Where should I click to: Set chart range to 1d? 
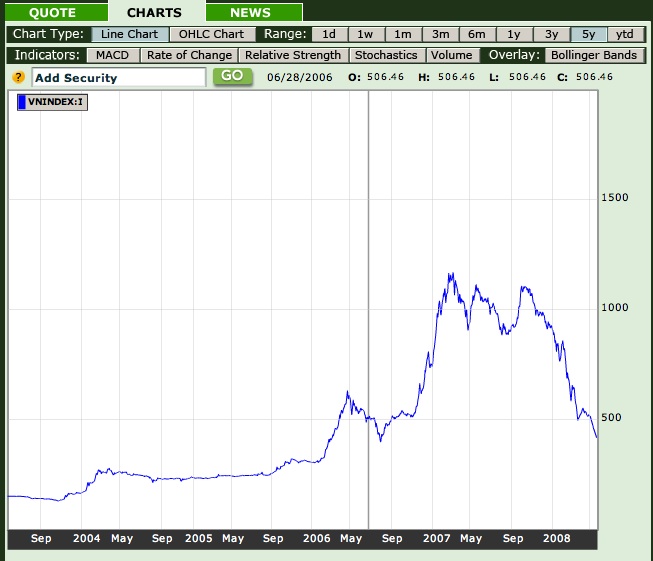pos(328,34)
